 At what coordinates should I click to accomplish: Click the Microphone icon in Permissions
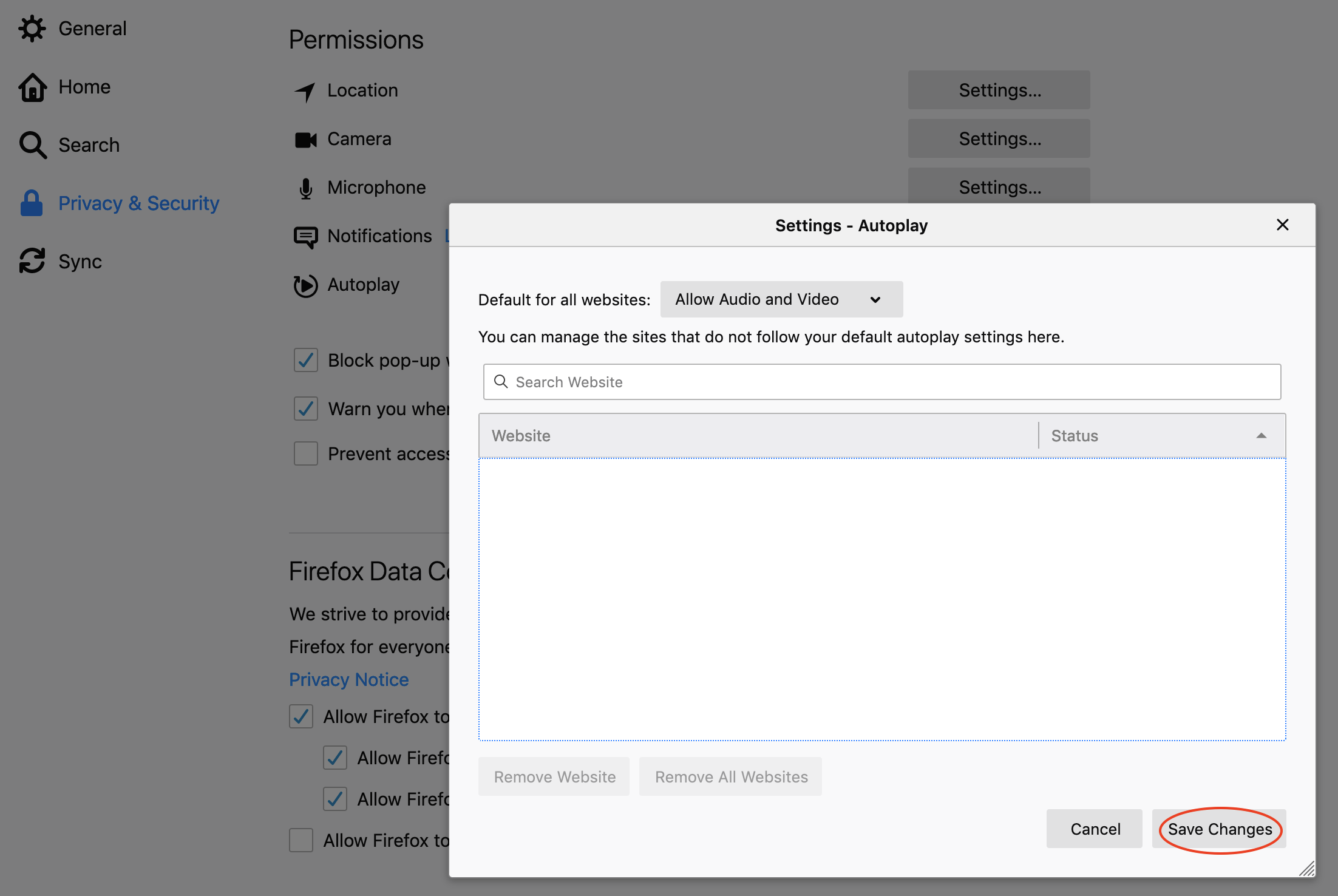tap(306, 188)
